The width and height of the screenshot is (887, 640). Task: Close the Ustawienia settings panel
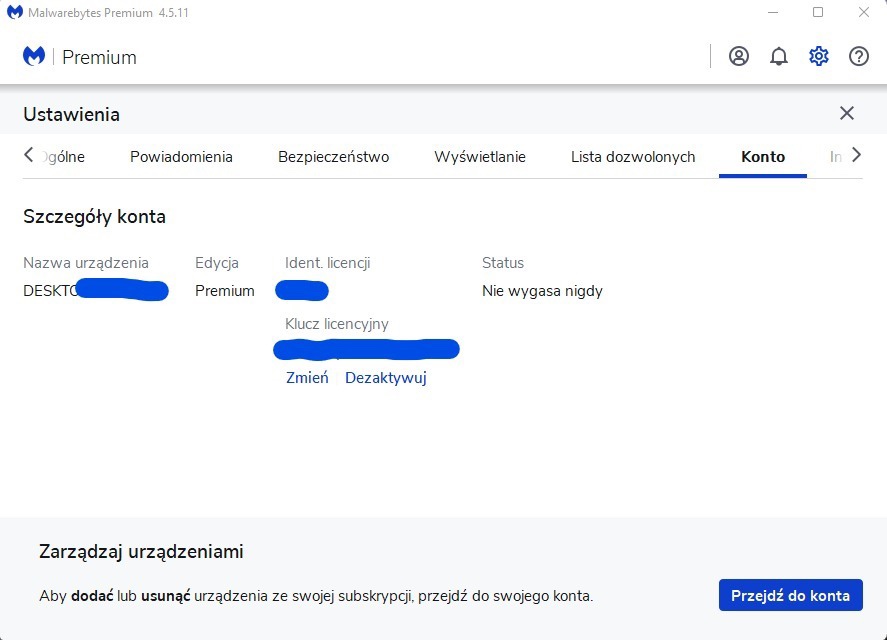[x=847, y=113]
